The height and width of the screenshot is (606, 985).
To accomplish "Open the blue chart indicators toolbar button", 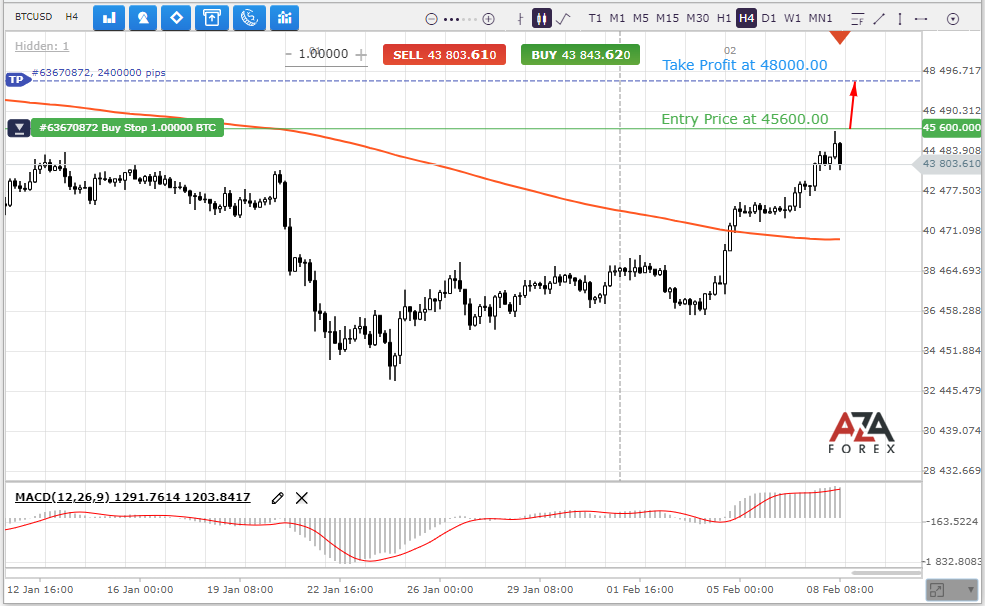I will (285, 18).
